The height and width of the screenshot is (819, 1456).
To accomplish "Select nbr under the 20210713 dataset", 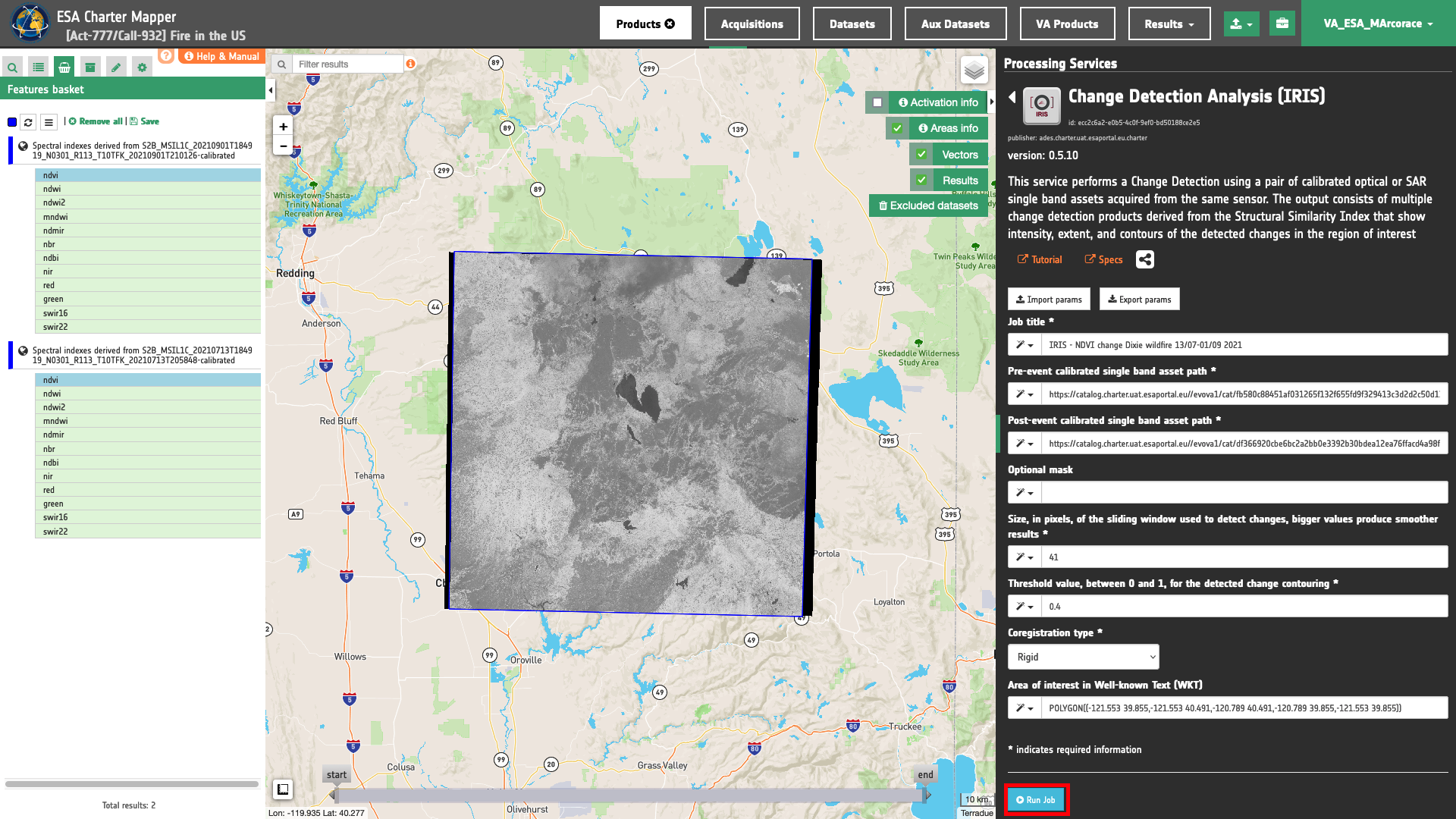I will coord(148,449).
